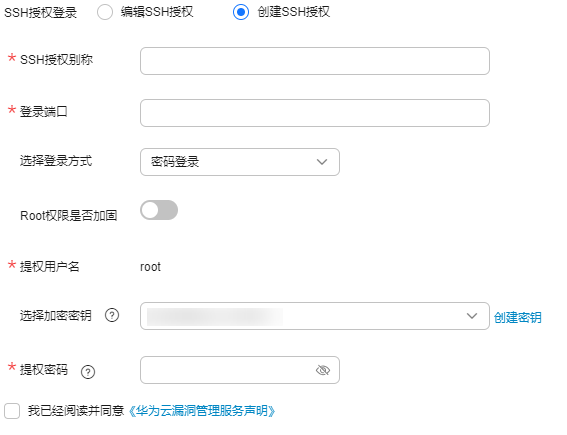The image size is (567, 435).
Task: Toggle the Root权限是否加固 switch
Action: coord(159,210)
